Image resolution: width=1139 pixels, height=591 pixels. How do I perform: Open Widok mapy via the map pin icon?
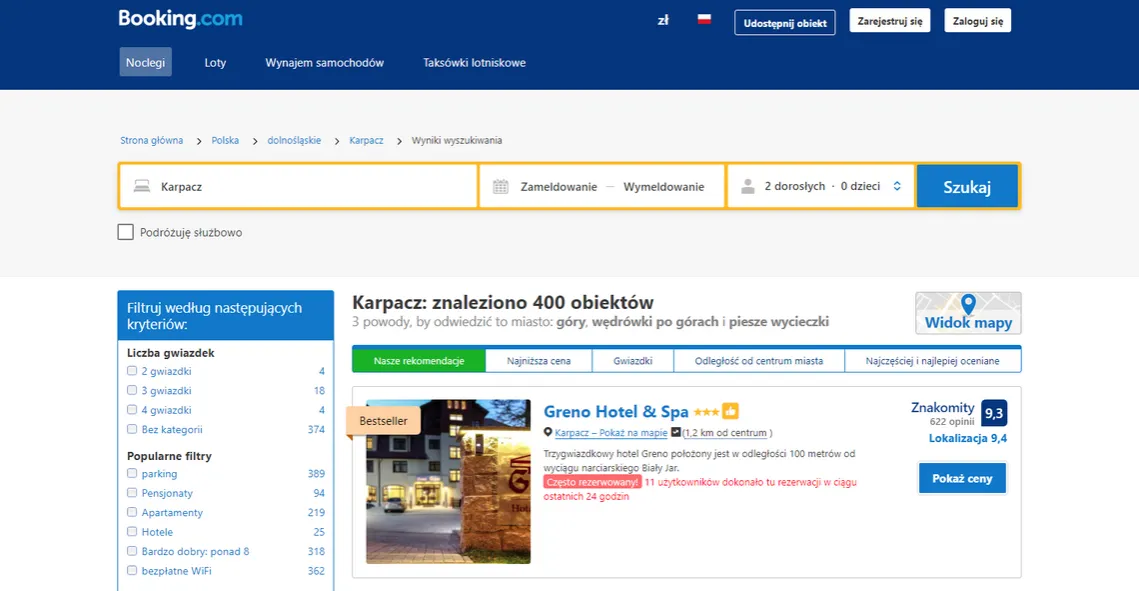pyautogui.click(x=967, y=305)
